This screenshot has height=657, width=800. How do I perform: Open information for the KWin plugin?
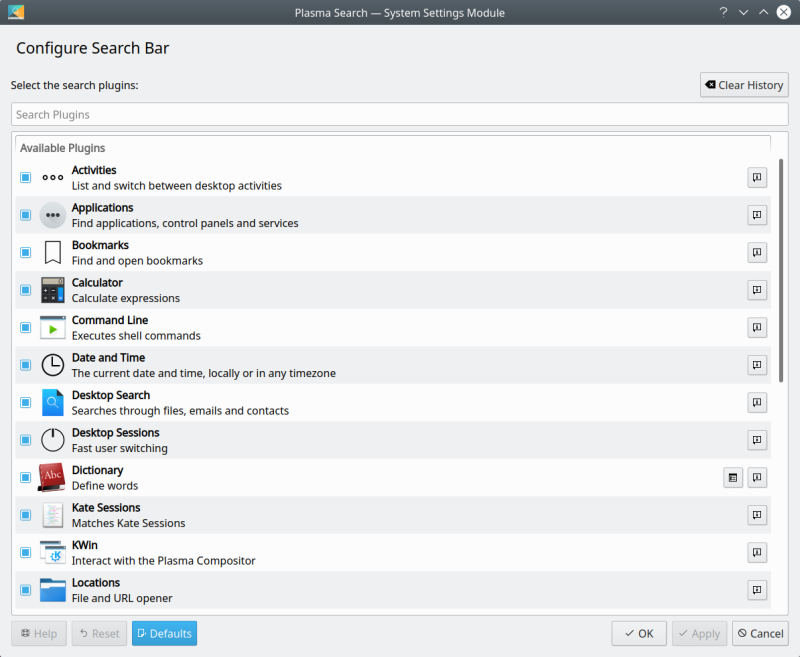point(757,552)
